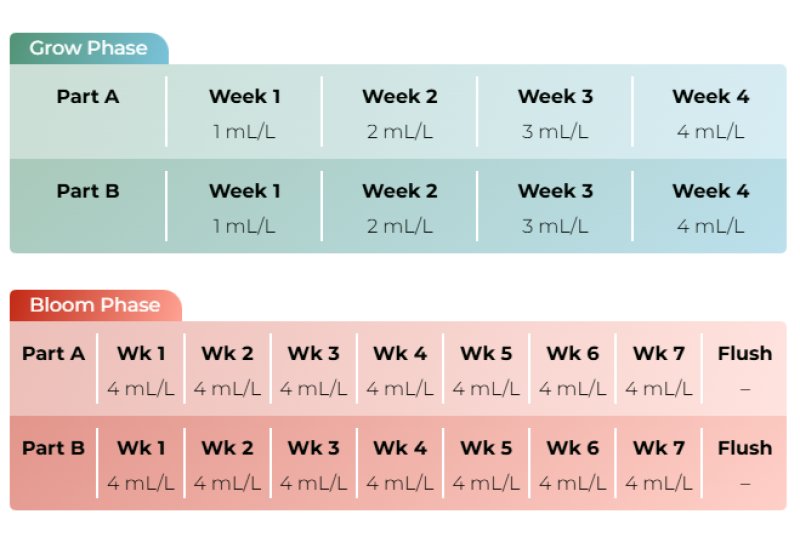Image resolution: width=800 pixels, height=554 pixels.
Task: Click Week 2 cell in Grow Part A row
Action: [x=399, y=112]
